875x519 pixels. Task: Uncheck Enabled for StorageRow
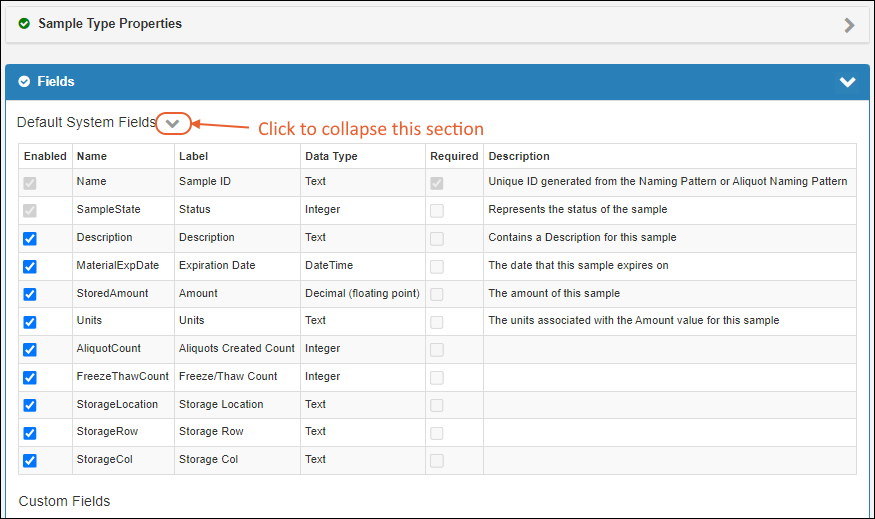[30, 433]
